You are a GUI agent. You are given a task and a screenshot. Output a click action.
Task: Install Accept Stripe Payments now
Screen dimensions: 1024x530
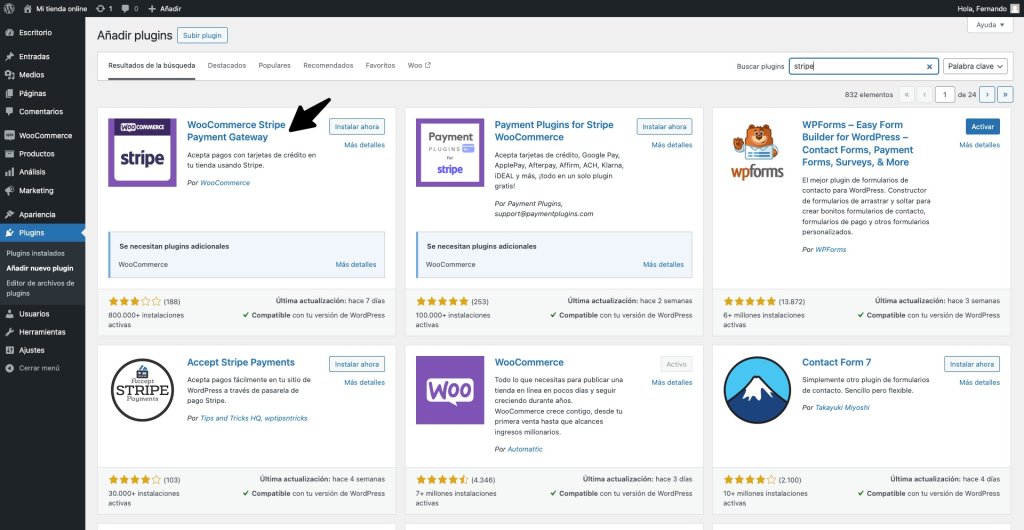point(357,364)
